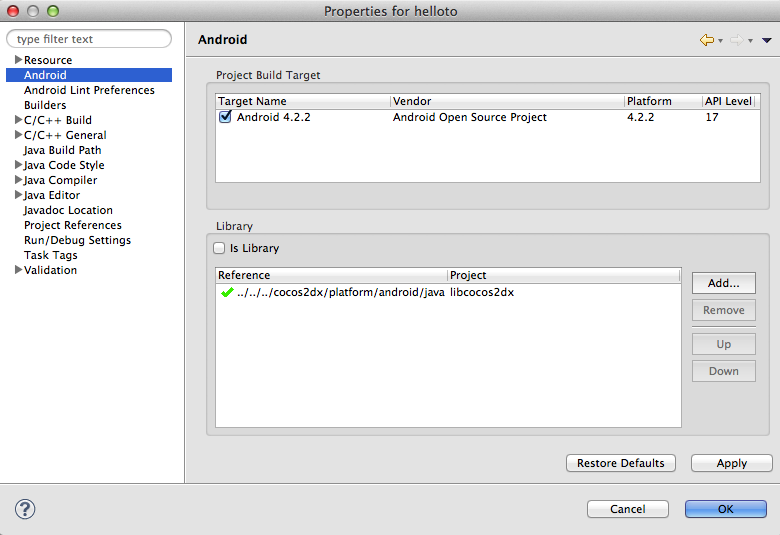Select Run/Debug Settings in the tree

pos(77,240)
